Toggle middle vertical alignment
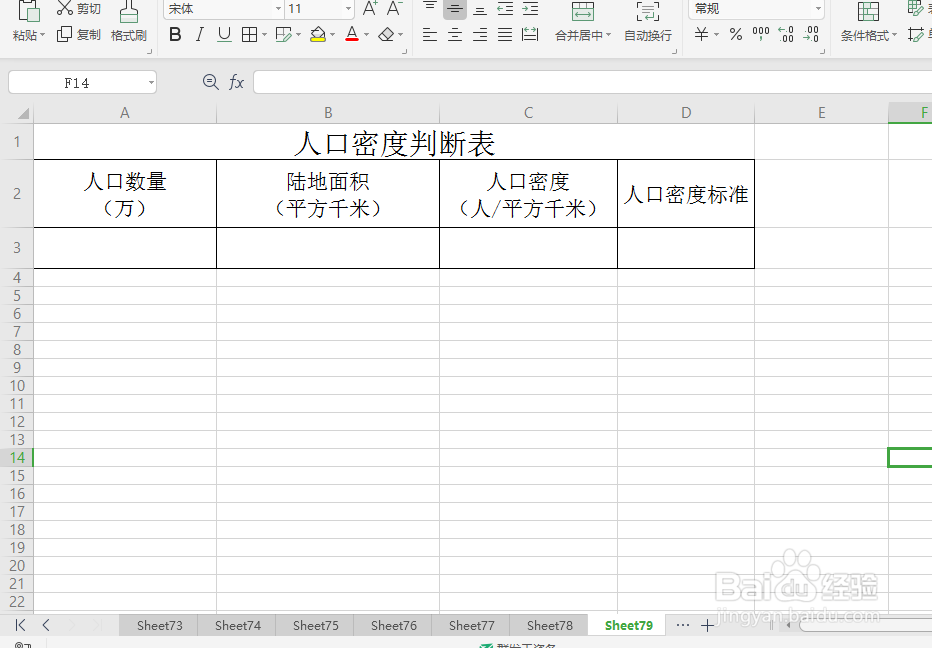Viewport: 932px width, 648px height. pos(455,8)
